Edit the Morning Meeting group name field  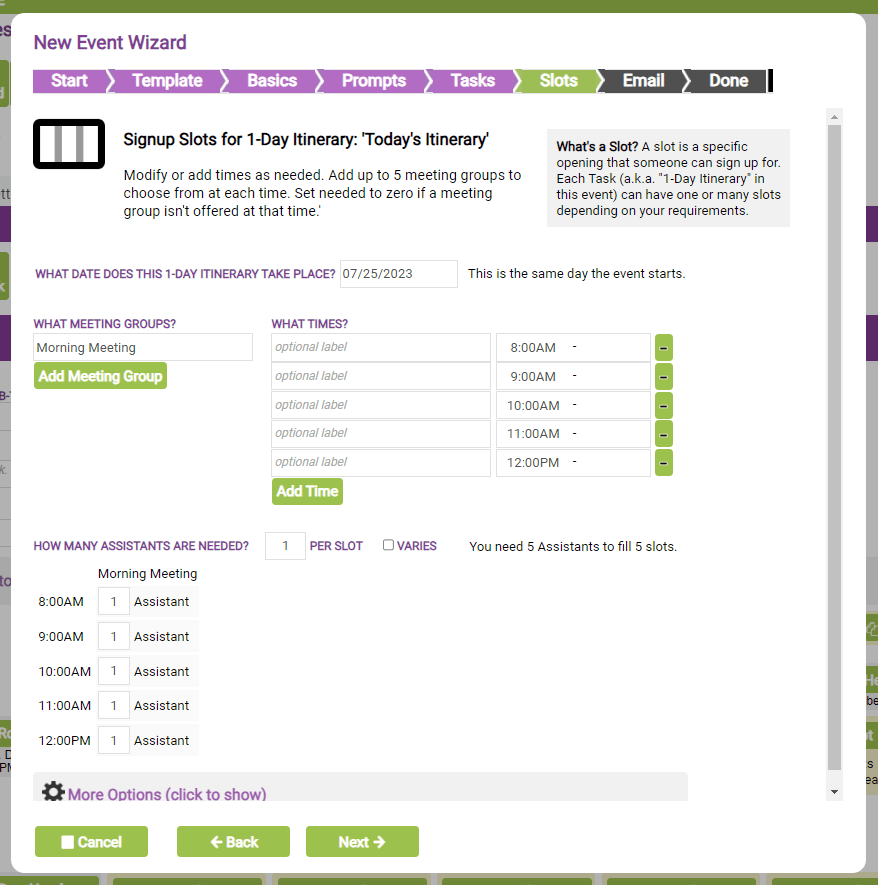click(x=142, y=347)
